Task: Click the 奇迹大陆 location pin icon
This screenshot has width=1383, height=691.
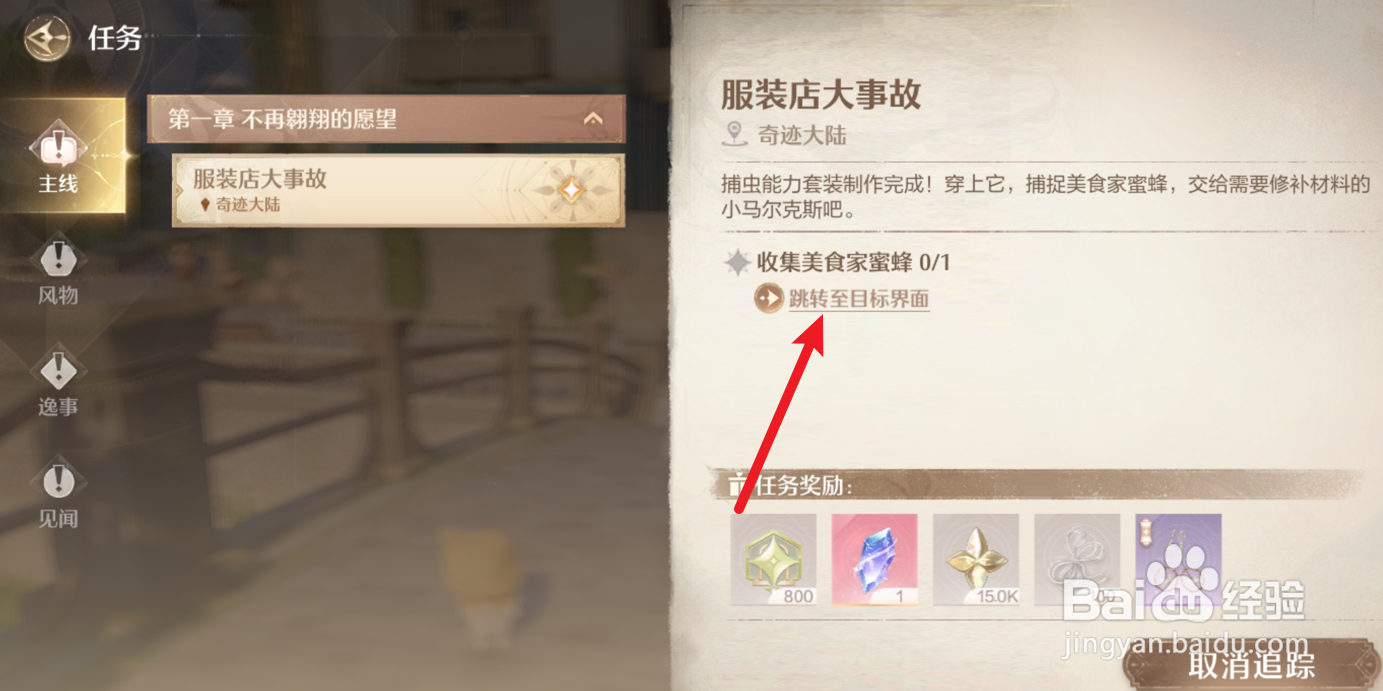Action: pyautogui.click(x=736, y=134)
